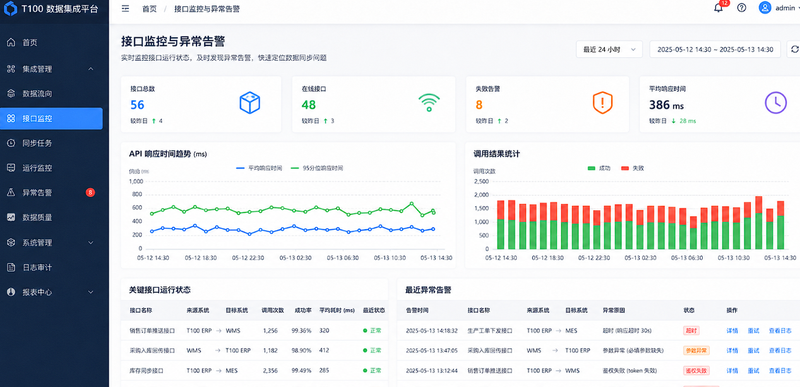
Task: Click the green status dot in 销售订单推送接口 row
Action: pos(365,330)
